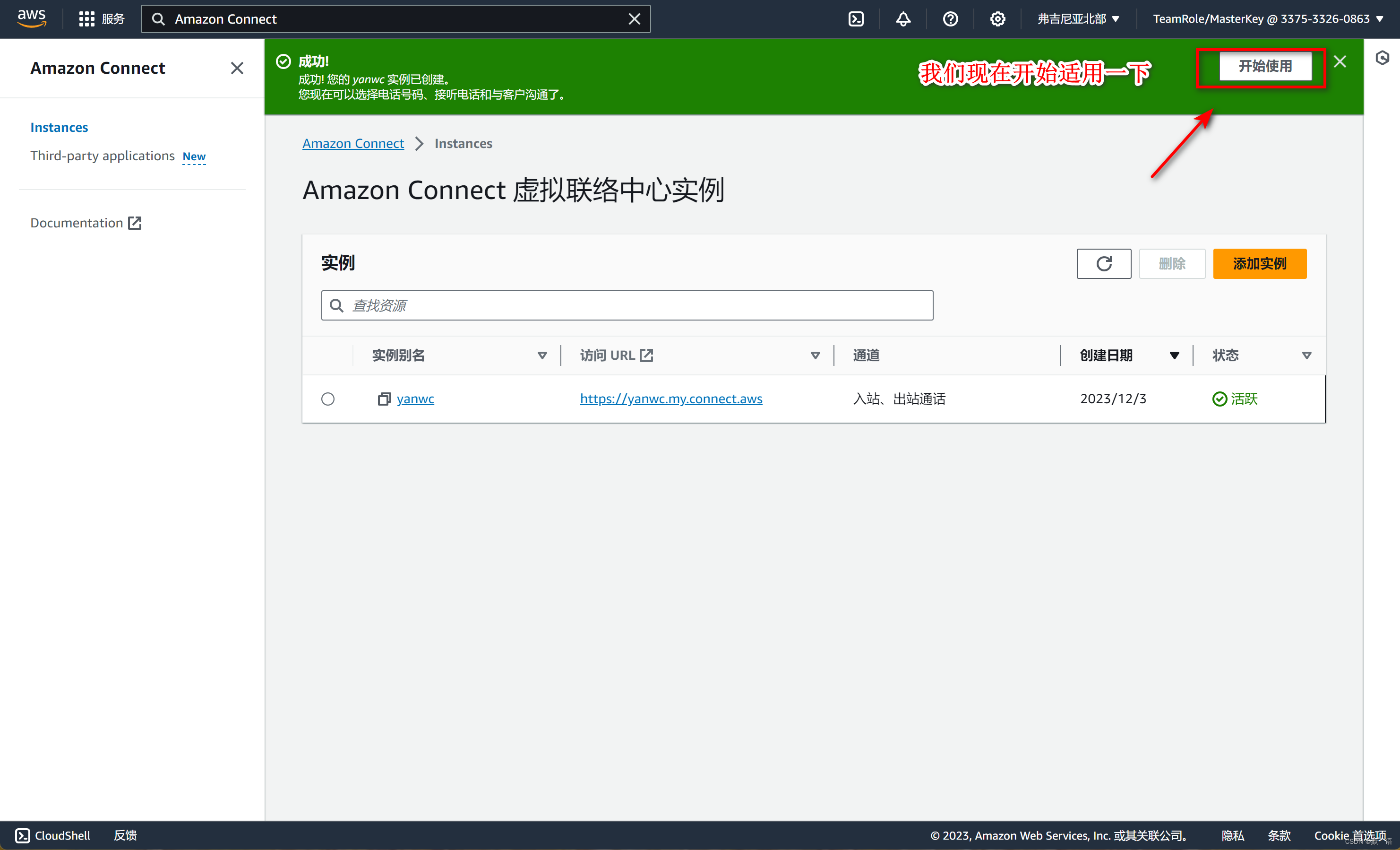Sort by 实例别名 column arrow
The width and height of the screenshot is (1400, 850).
[542, 356]
